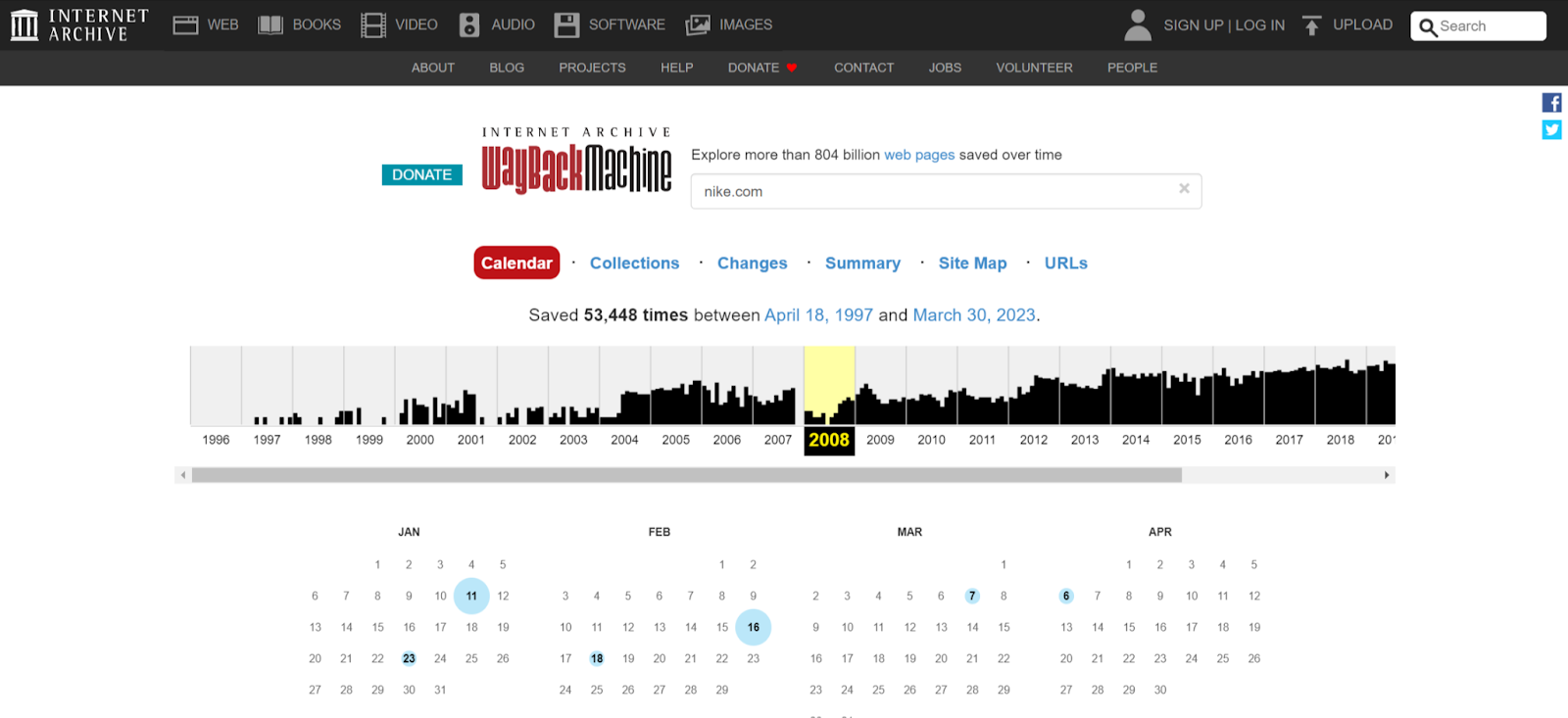Click the VIDEO text label
This screenshot has height=718, width=1568.
[416, 24]
